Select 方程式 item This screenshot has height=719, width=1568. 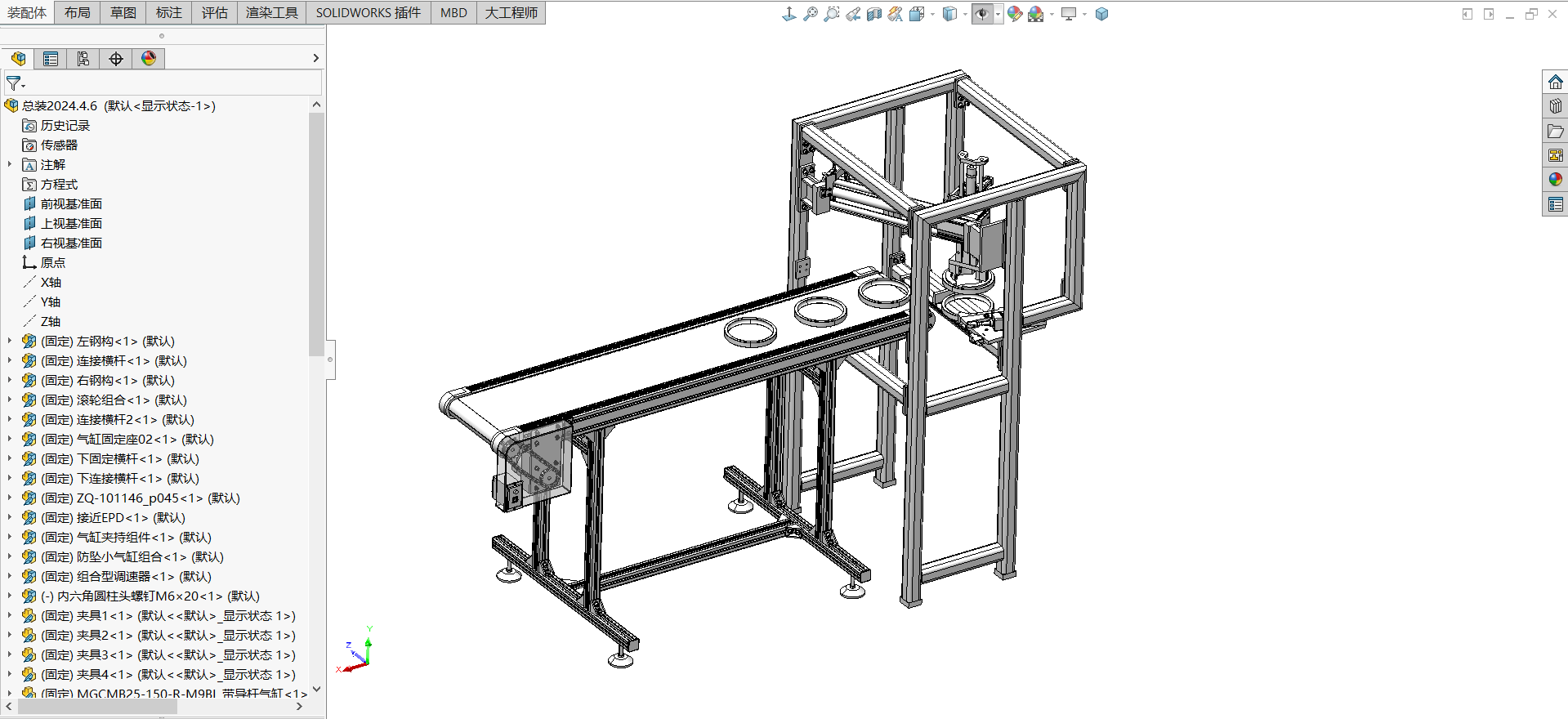[x=59, y=184]
